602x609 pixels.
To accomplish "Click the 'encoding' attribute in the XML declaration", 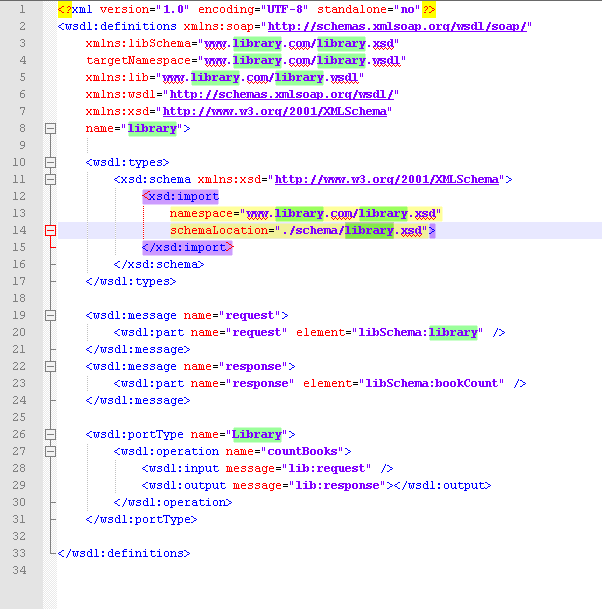I will tap(226, 9).
